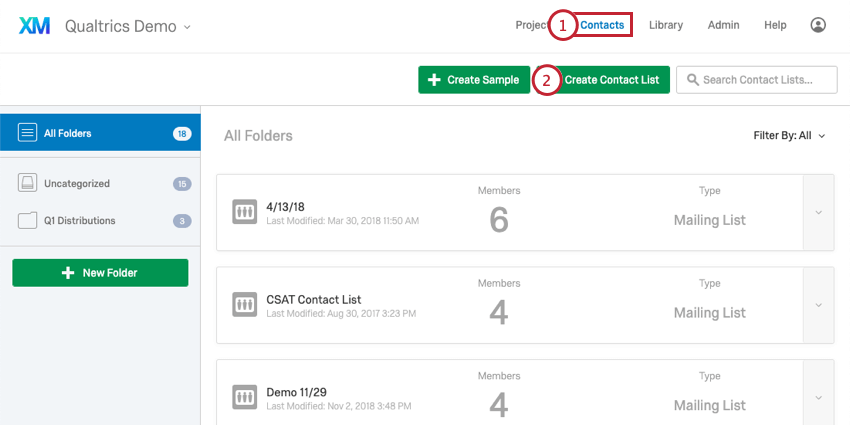Click the Create Sample button

tap(474, 80)
